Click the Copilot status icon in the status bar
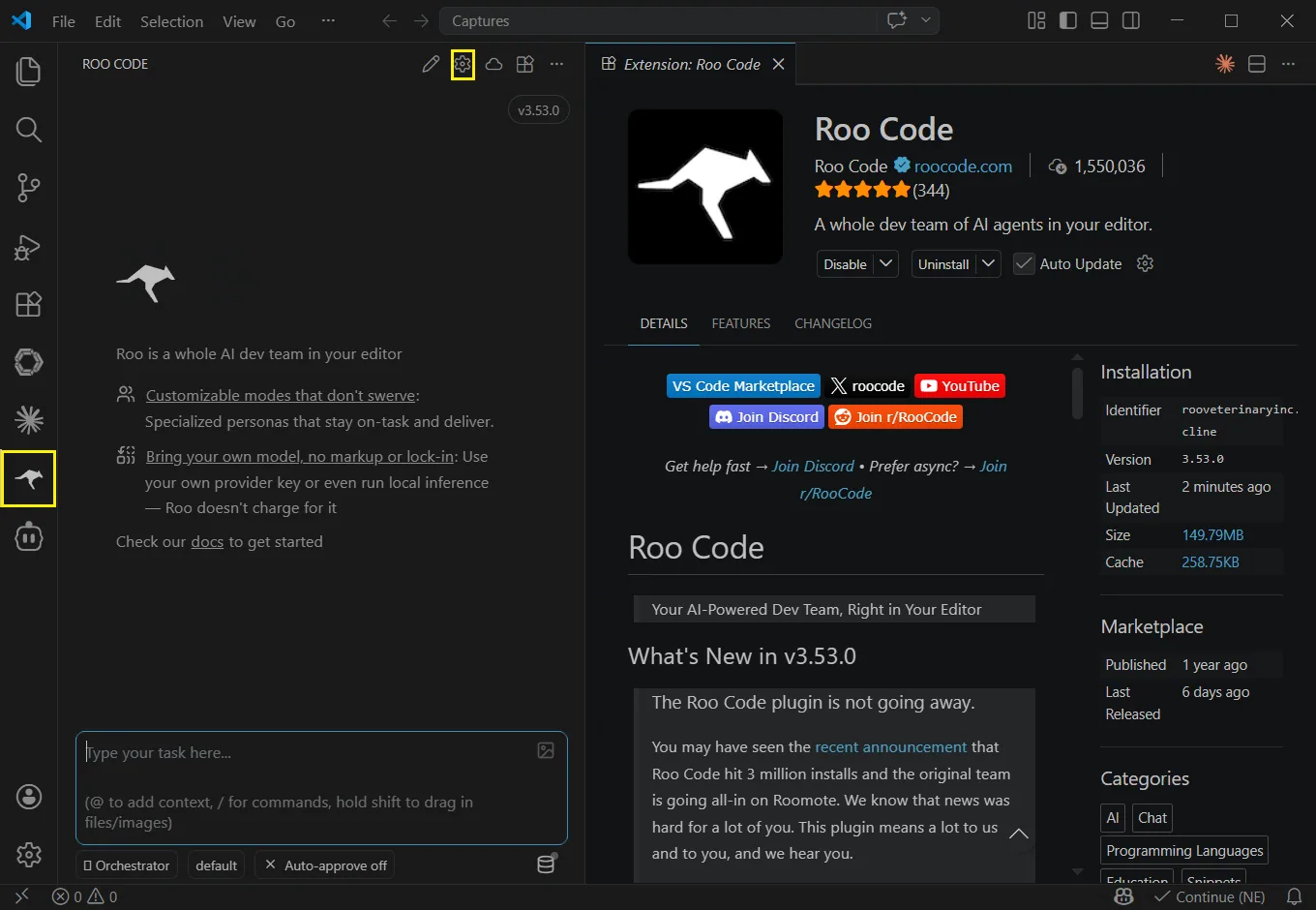 click(1123, 896)
